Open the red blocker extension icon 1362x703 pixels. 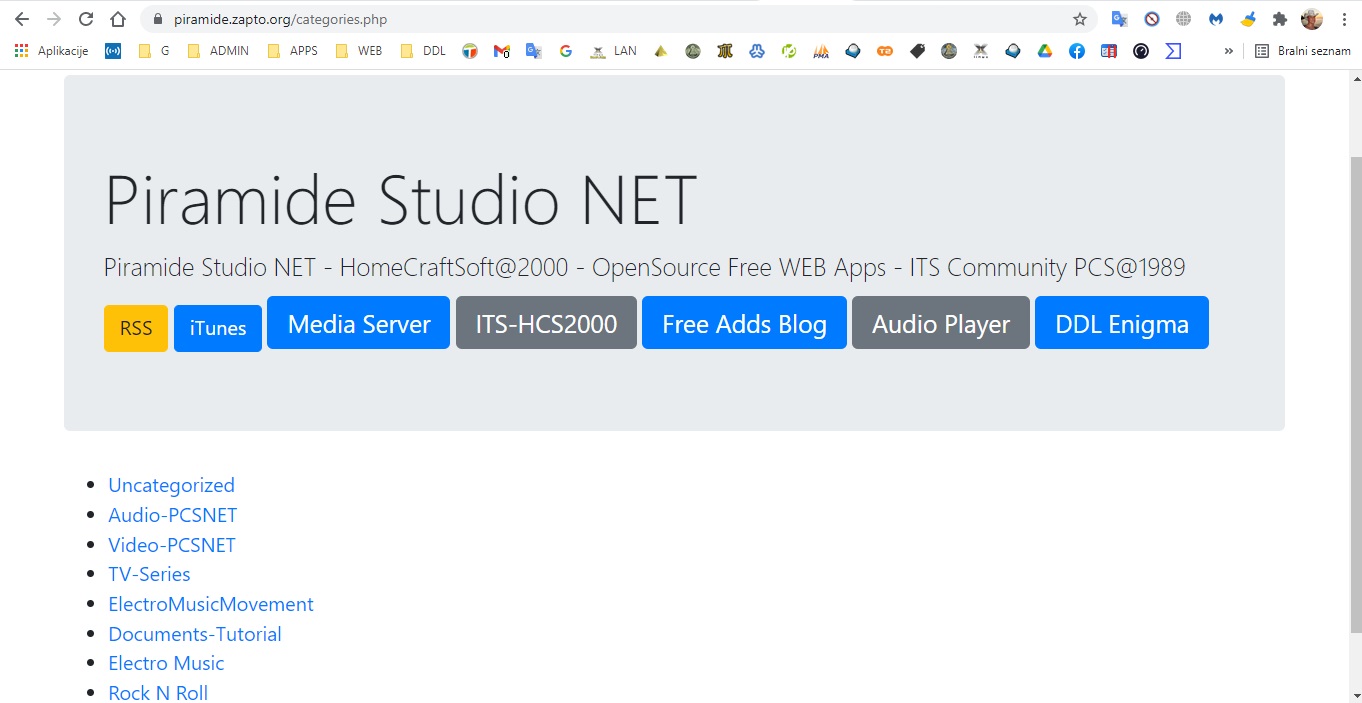pyautogui.click(x=1152, y=19)
